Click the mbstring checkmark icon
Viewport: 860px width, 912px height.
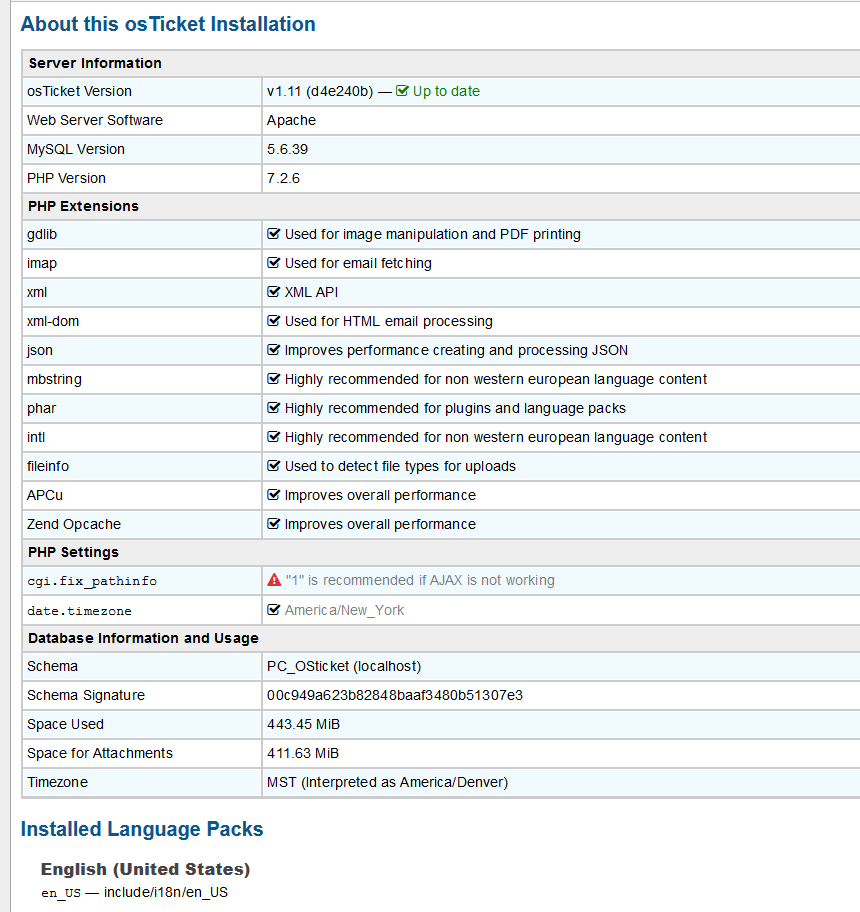pyautogui.click(x=274, y=379)
